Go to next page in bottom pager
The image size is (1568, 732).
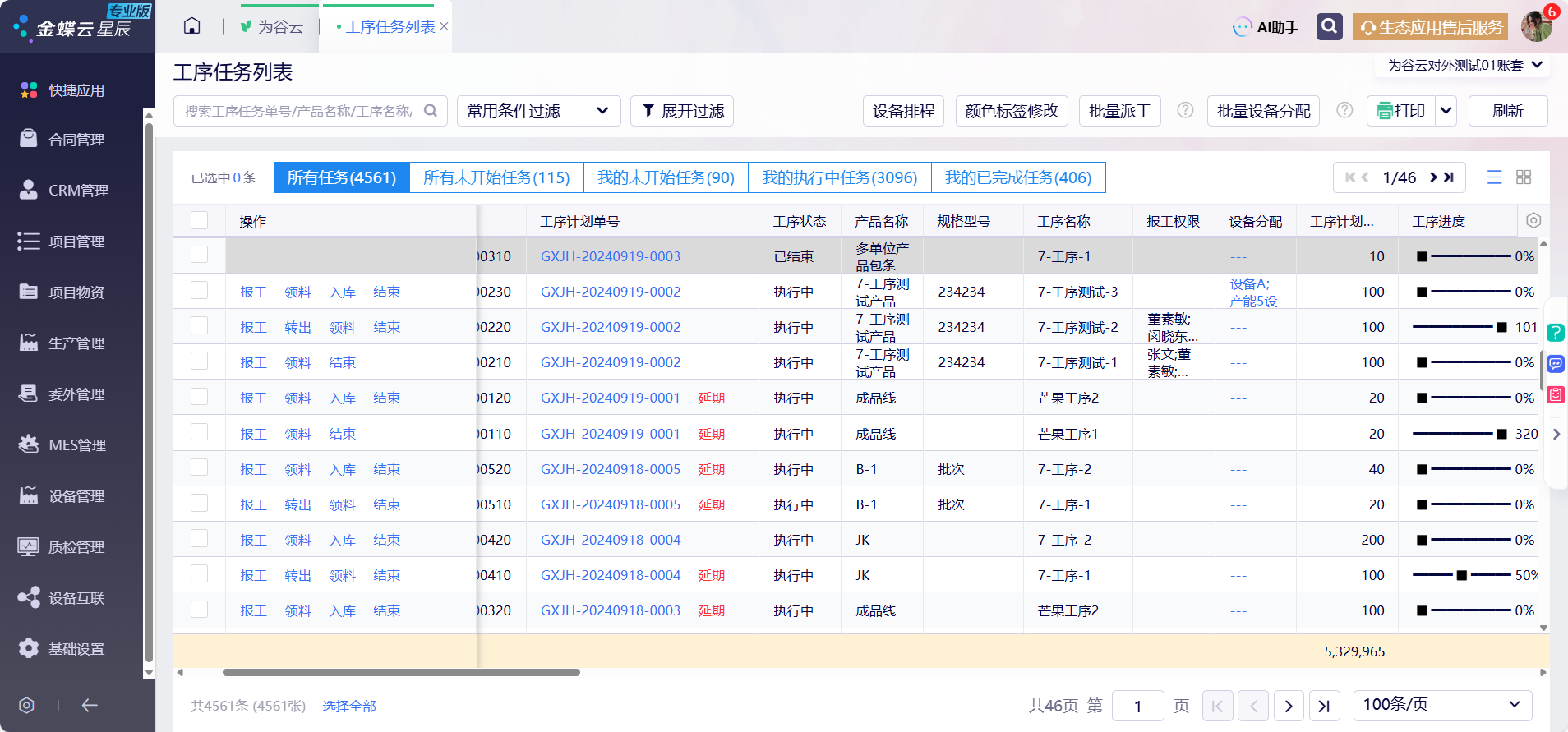[1289, 706]
